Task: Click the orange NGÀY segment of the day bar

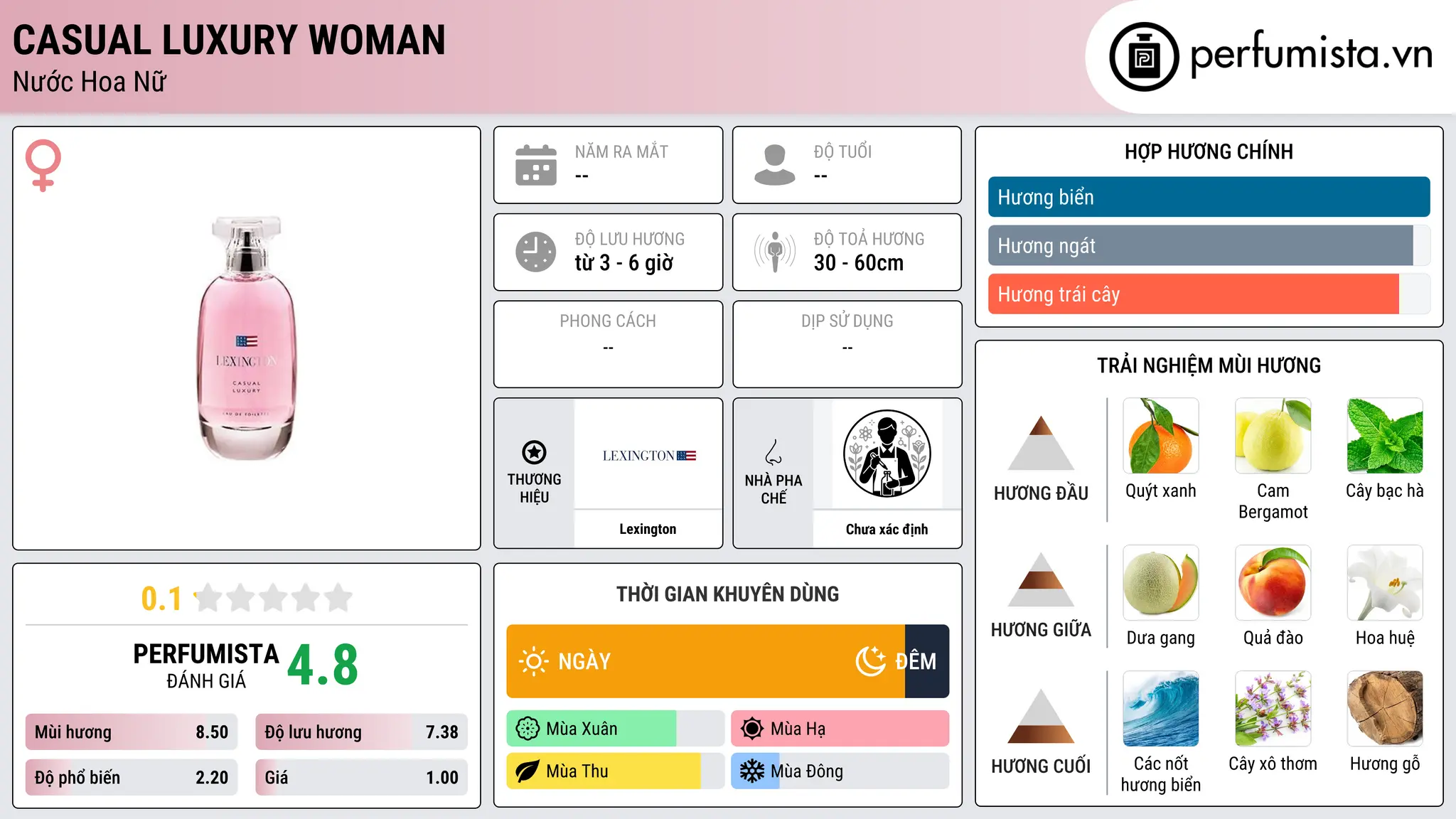Action: [705, 661]
